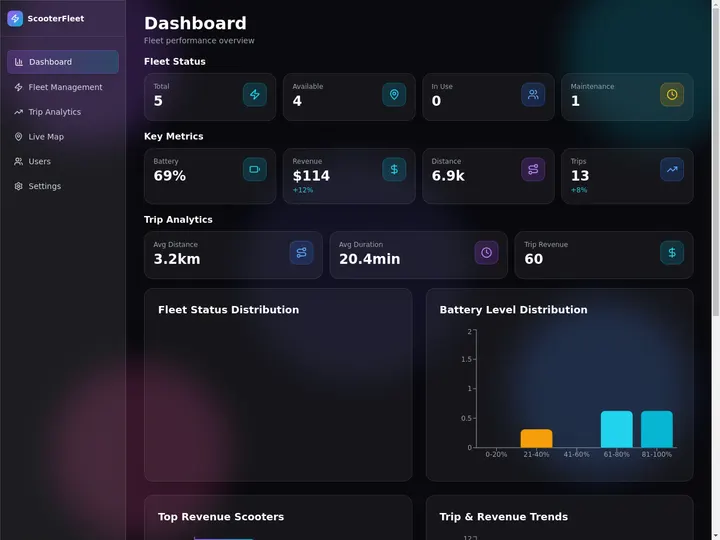Click the dollar icon in Revenue card

pos(394,169)
